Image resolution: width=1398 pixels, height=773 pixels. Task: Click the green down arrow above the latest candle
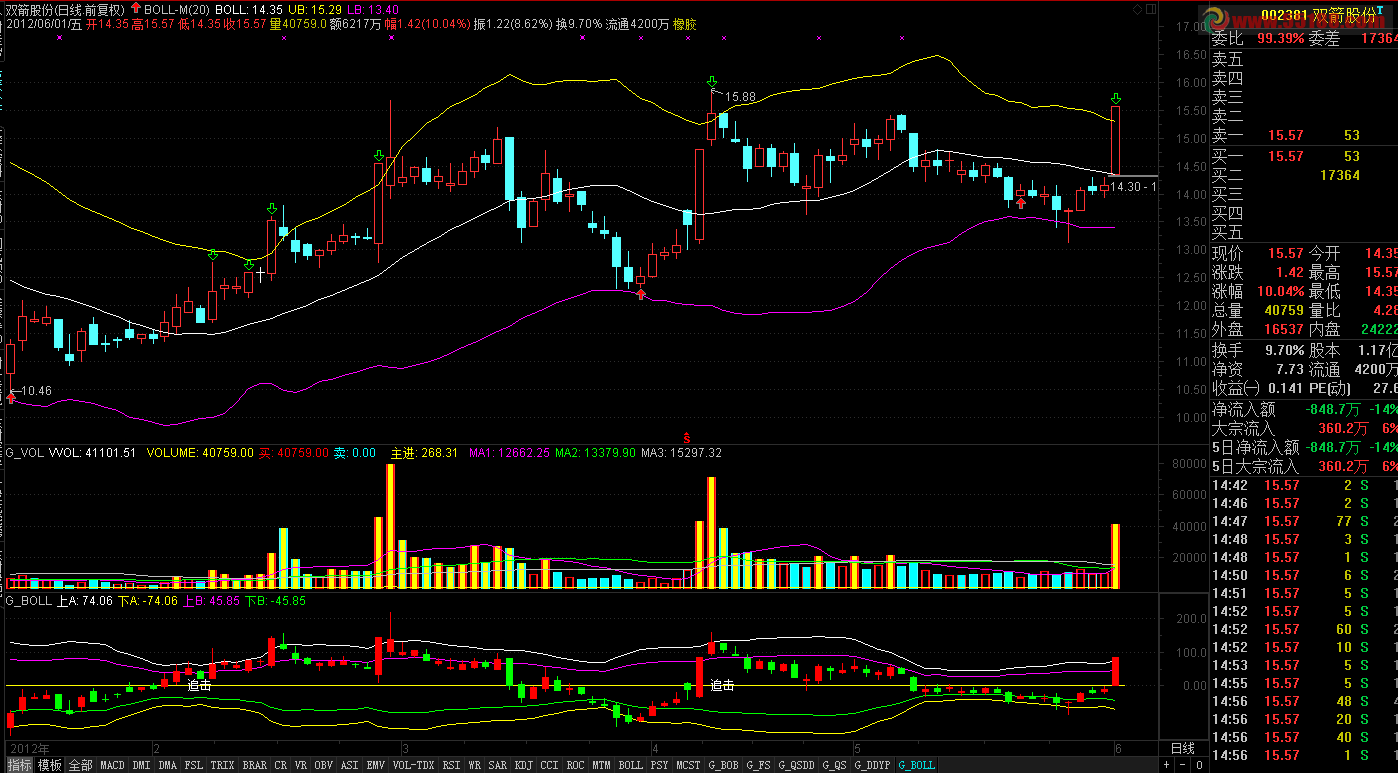tap(1116, 98)
